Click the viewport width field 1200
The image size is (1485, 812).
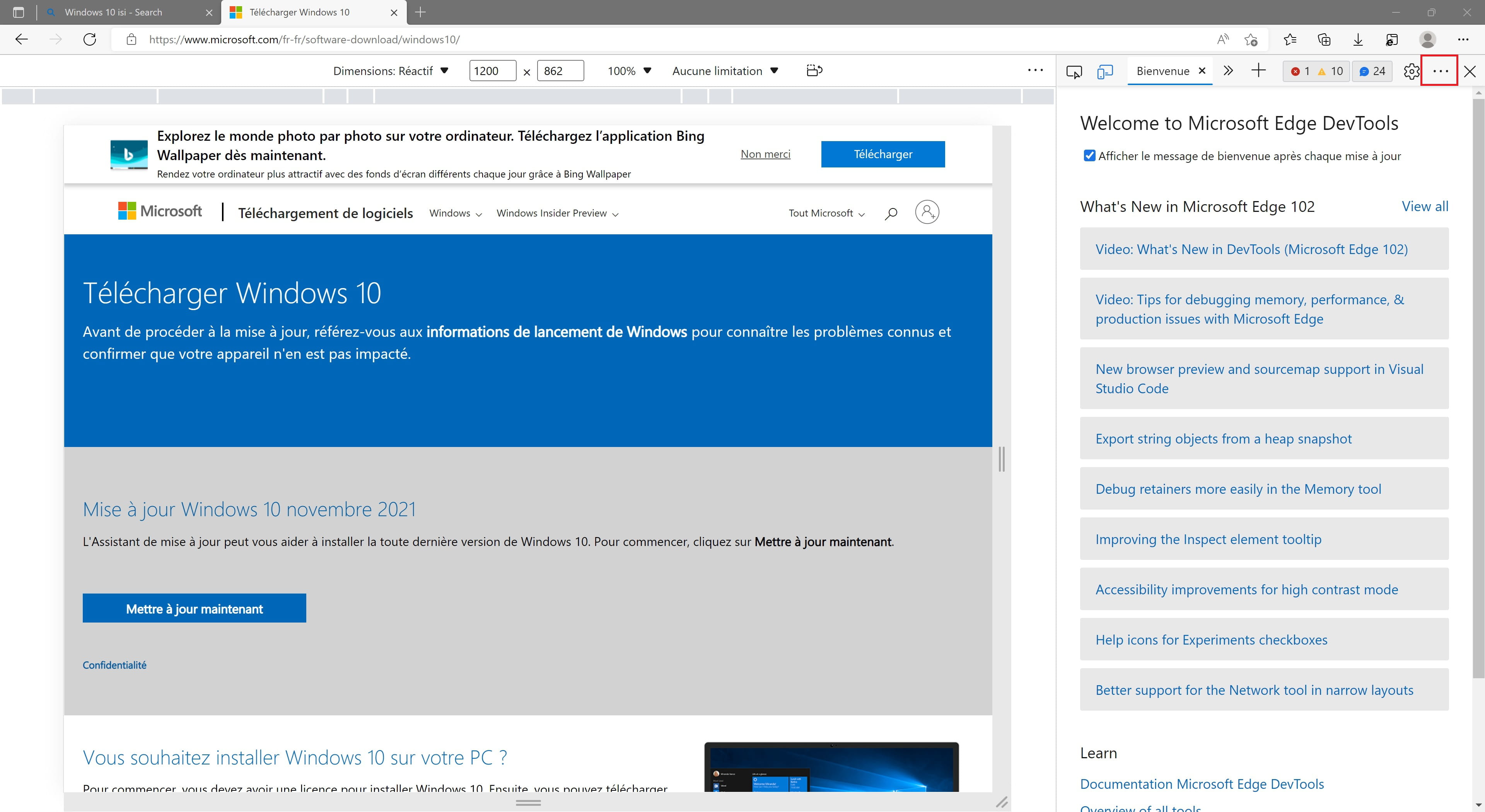pos(492,71)
